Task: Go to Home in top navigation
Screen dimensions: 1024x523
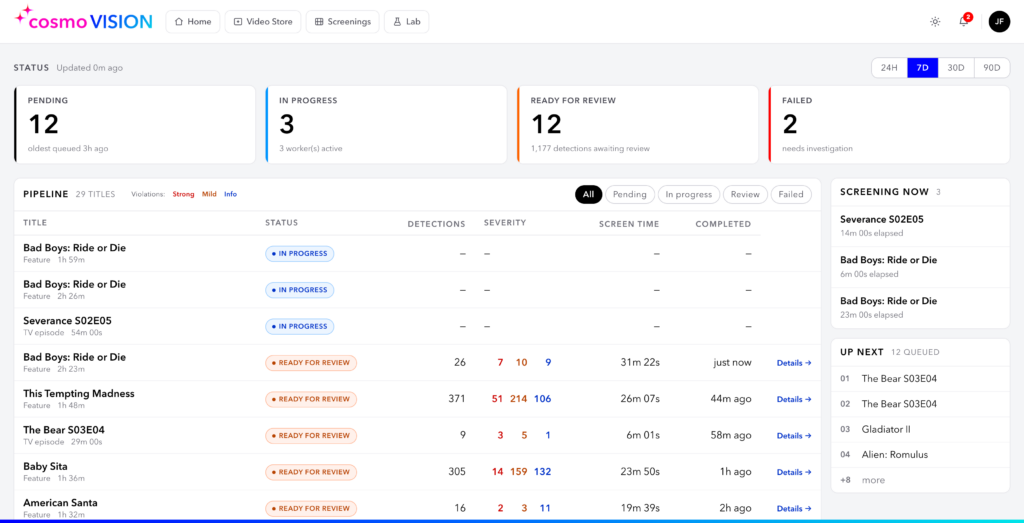Action: [193, 22]
